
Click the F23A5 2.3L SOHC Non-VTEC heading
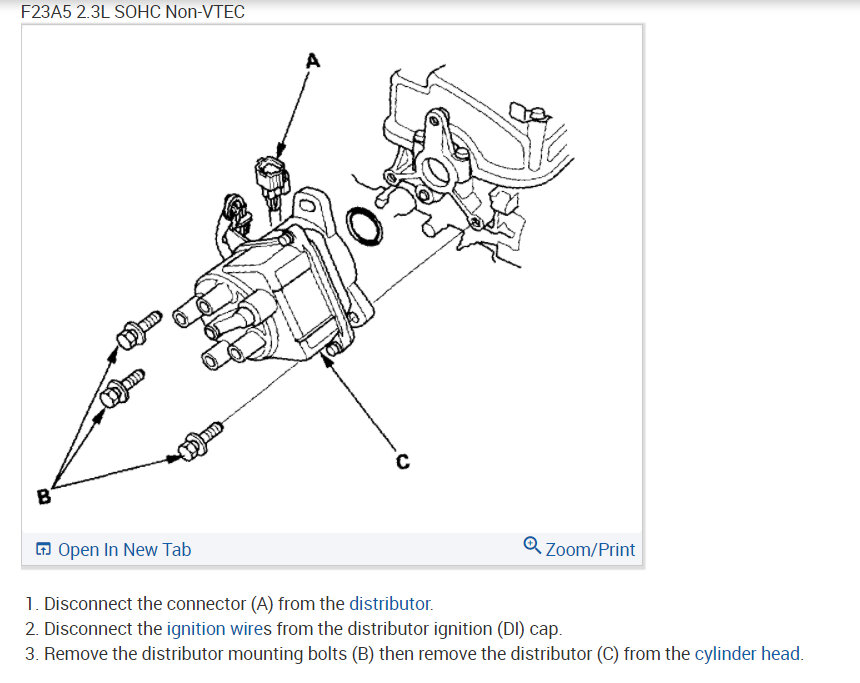[133, 12]
